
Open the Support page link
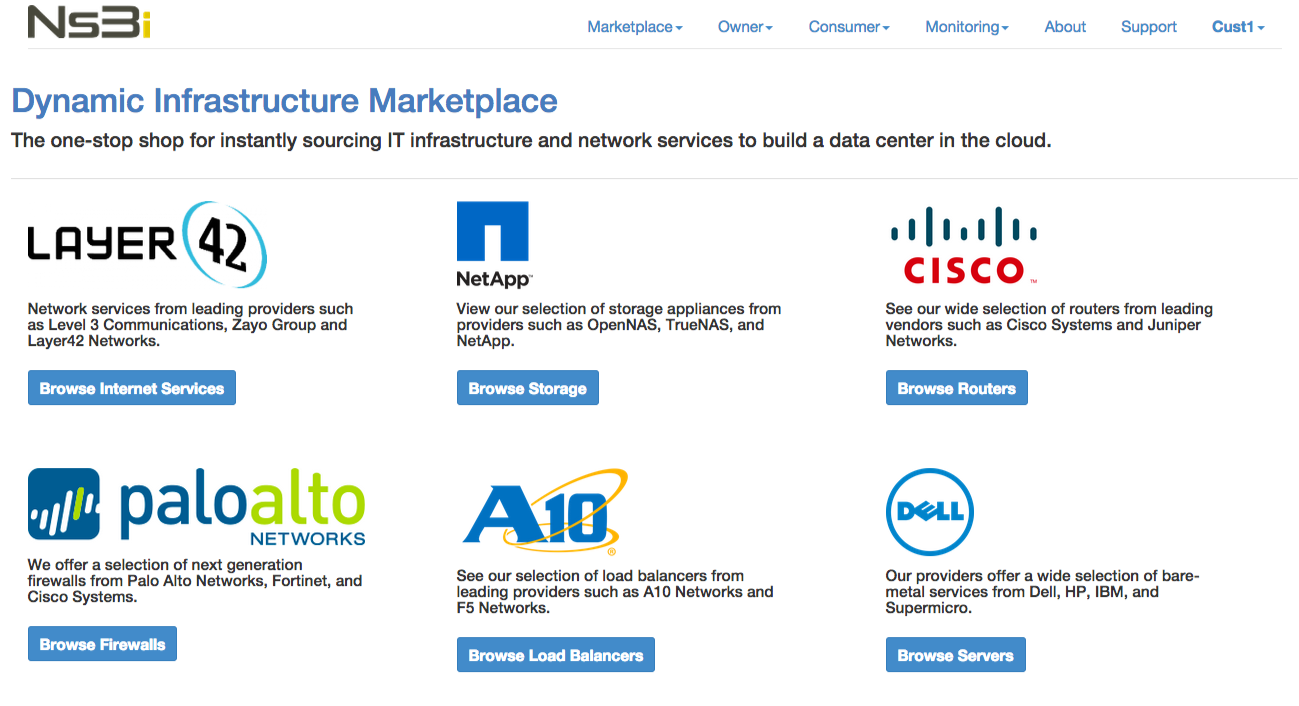pos(1149,27)
